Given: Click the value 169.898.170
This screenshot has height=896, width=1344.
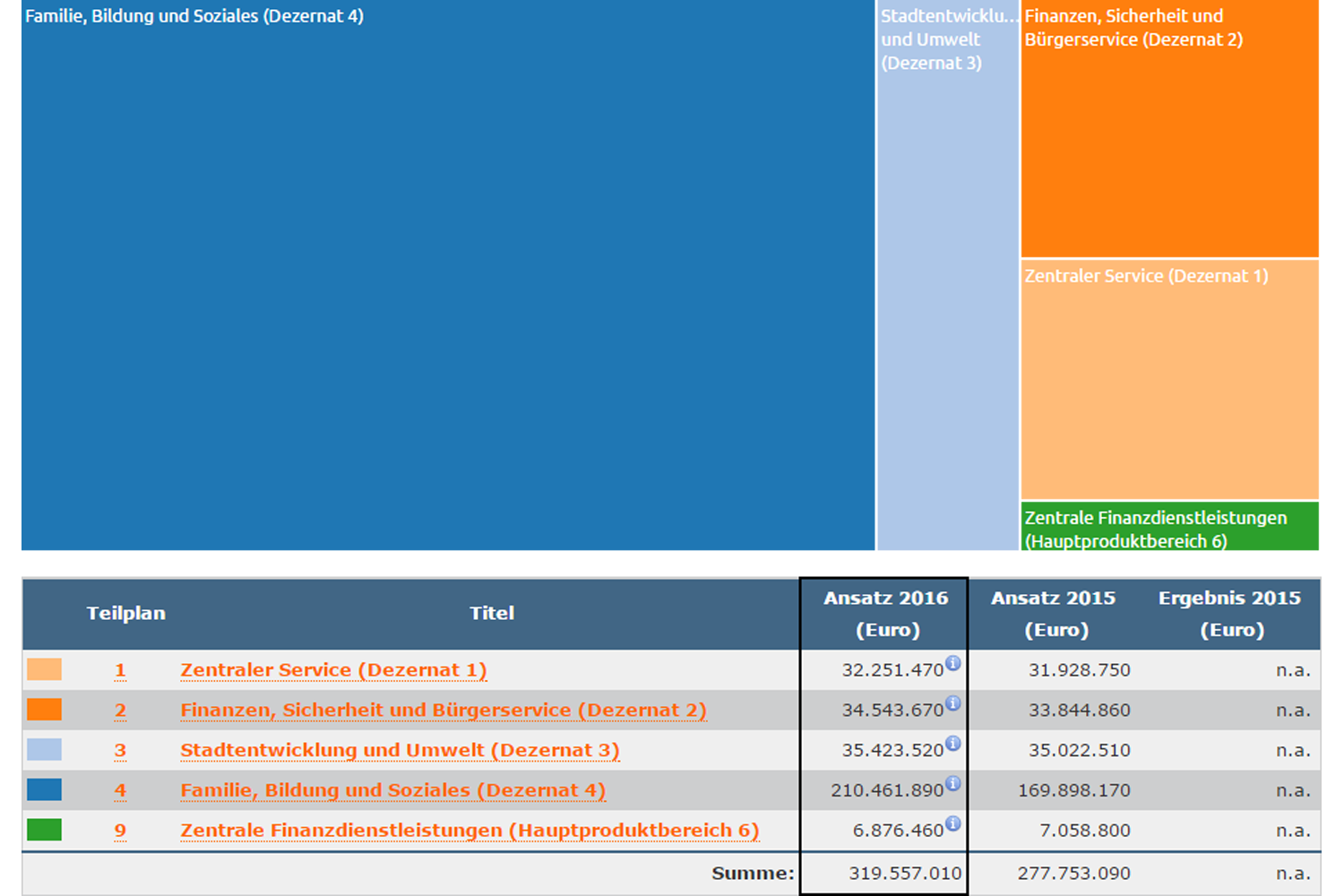Looking at the screenshot, I should pyautogui.click(x=1074, y=791).
